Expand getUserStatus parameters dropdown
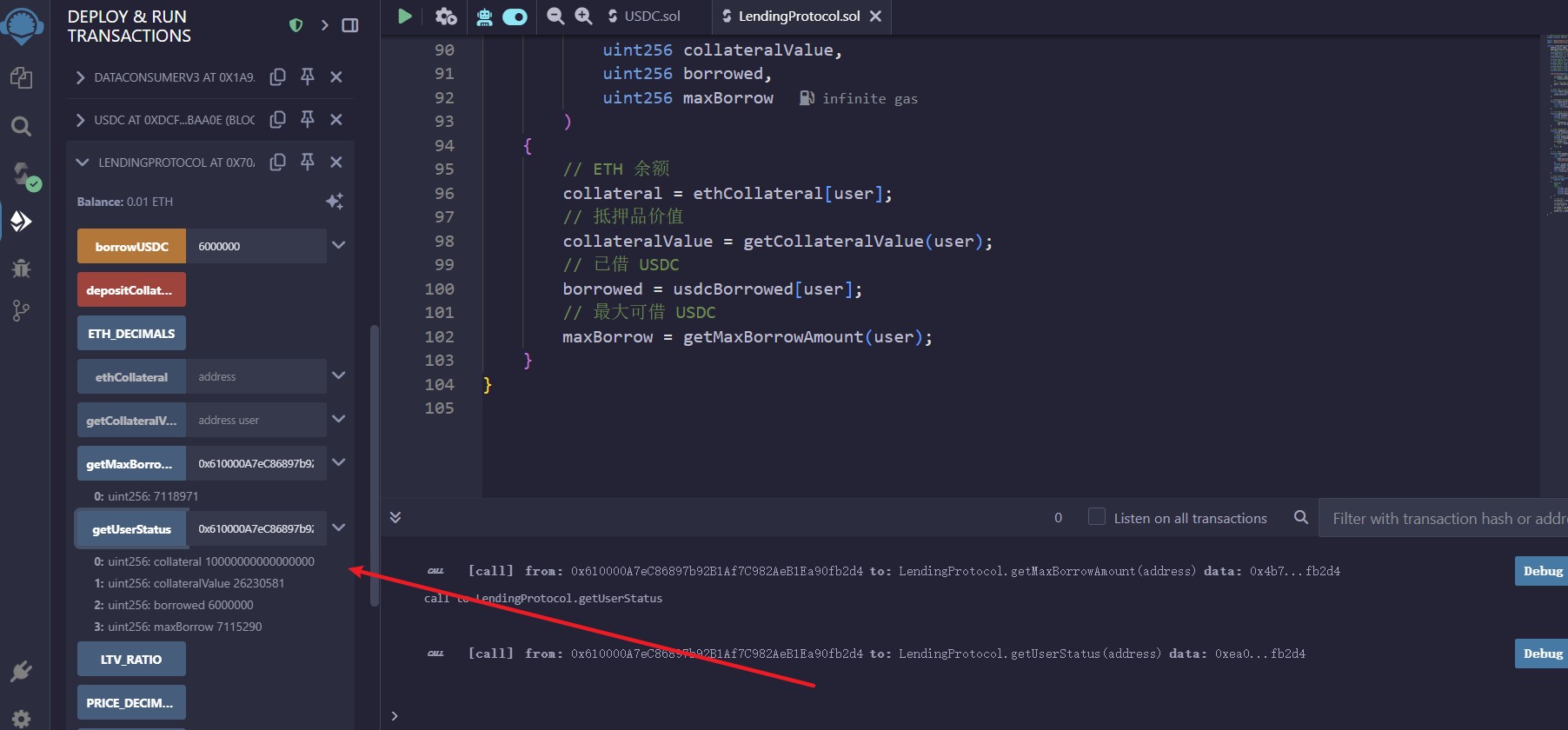The image size is (1568, 730). (x=339, y=528)
